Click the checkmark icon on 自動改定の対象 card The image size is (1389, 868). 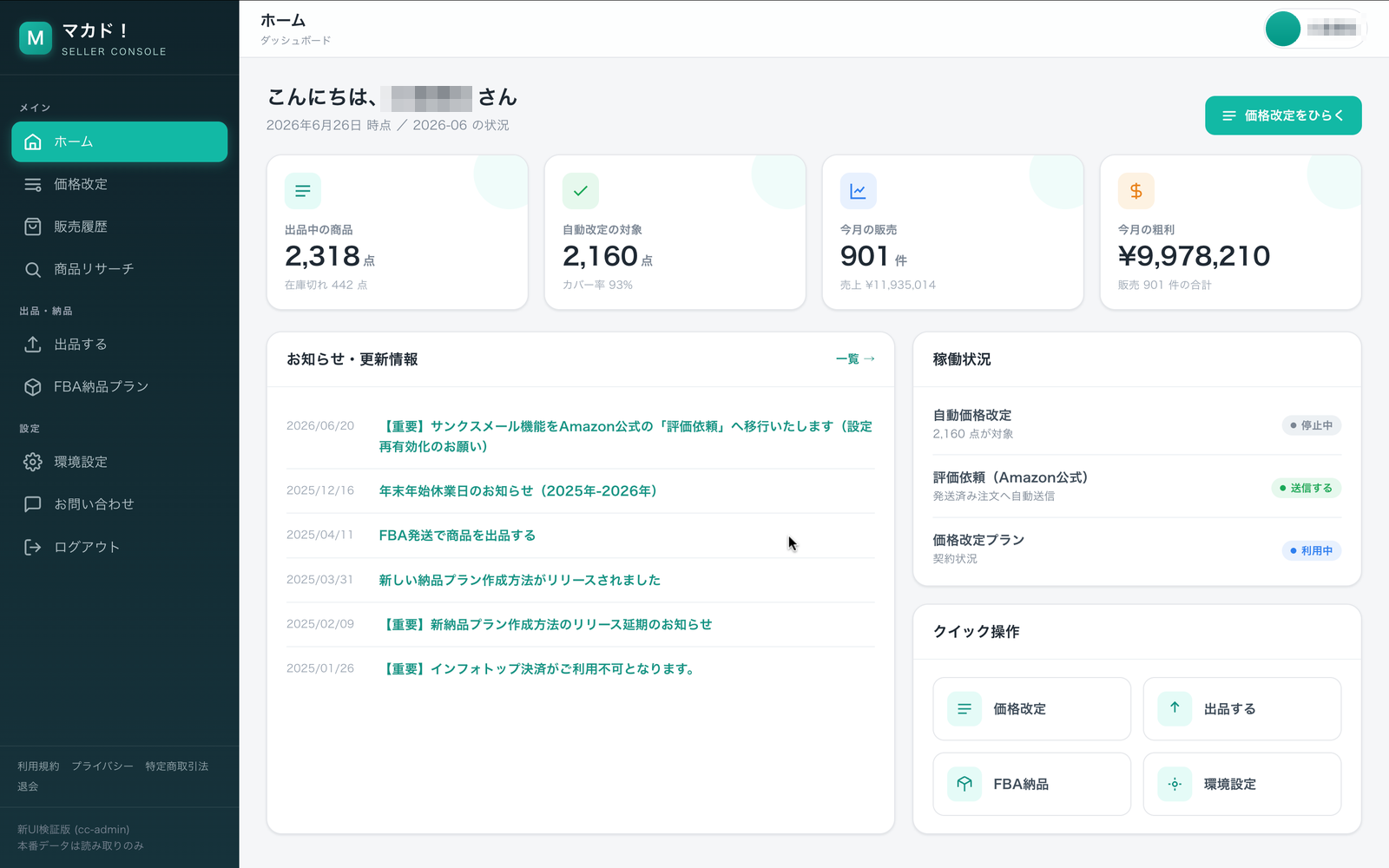pos(581,191)
